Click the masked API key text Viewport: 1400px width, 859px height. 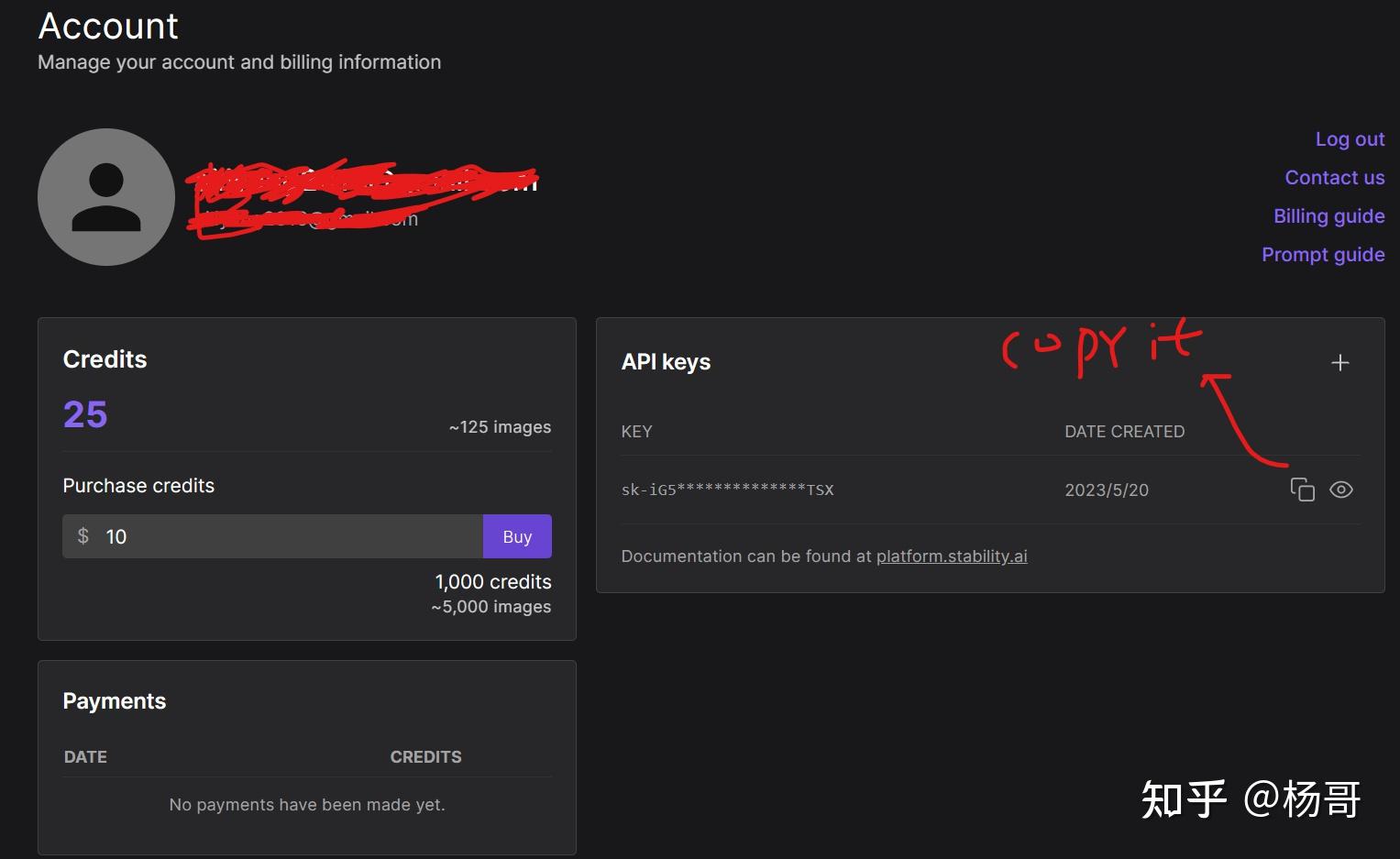coord(727,490)
